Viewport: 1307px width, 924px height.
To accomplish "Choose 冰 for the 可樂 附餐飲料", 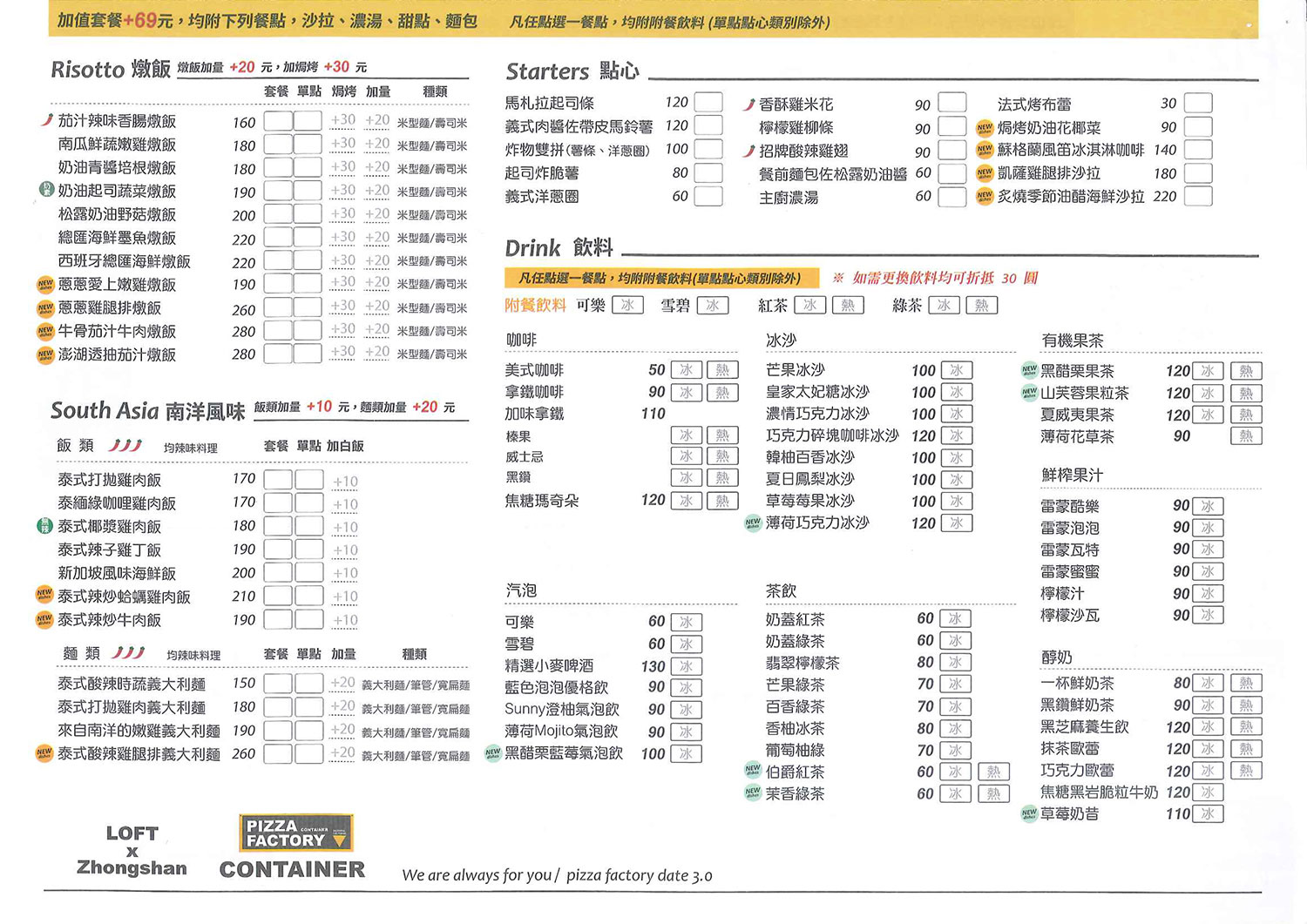I will (x=627, y=305).
